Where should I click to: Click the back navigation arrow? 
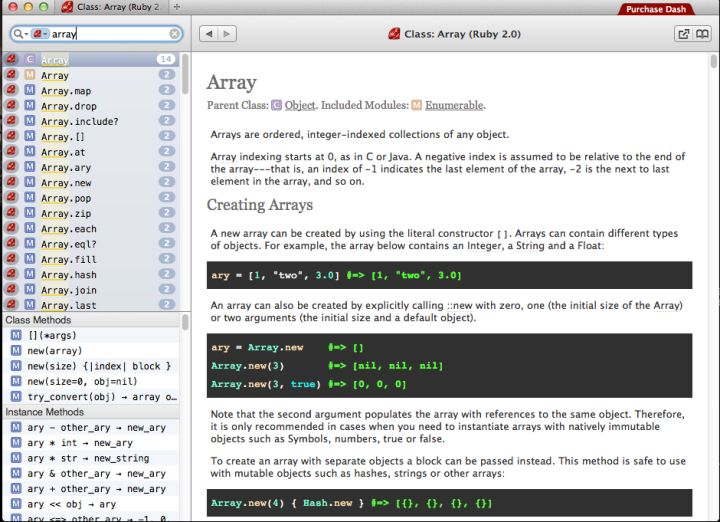(x=208, y=34)
